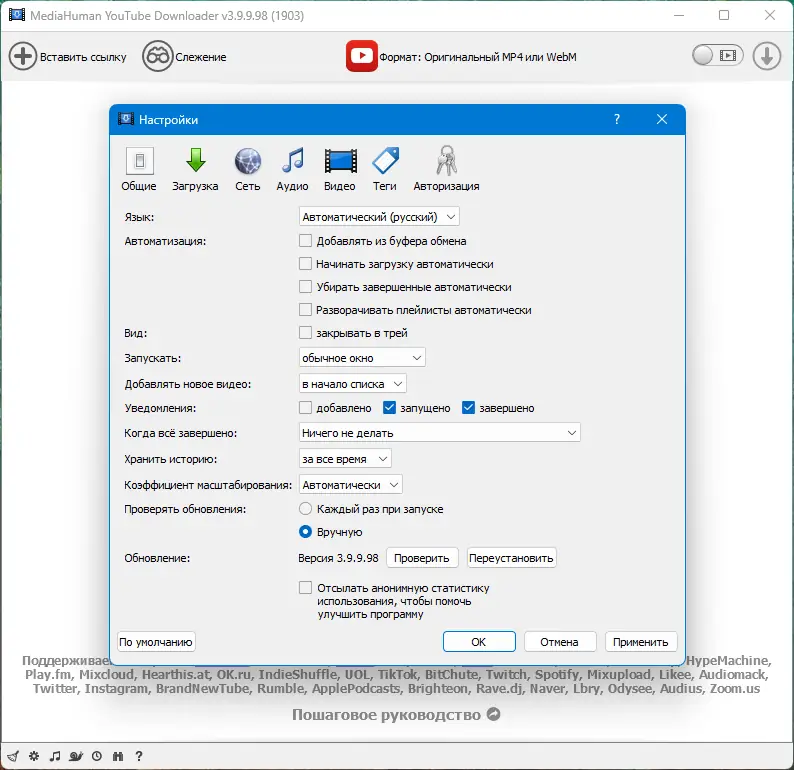794x770 pixels.
Task: Click the binoculars icon in status bar
Action: point(118,756)
